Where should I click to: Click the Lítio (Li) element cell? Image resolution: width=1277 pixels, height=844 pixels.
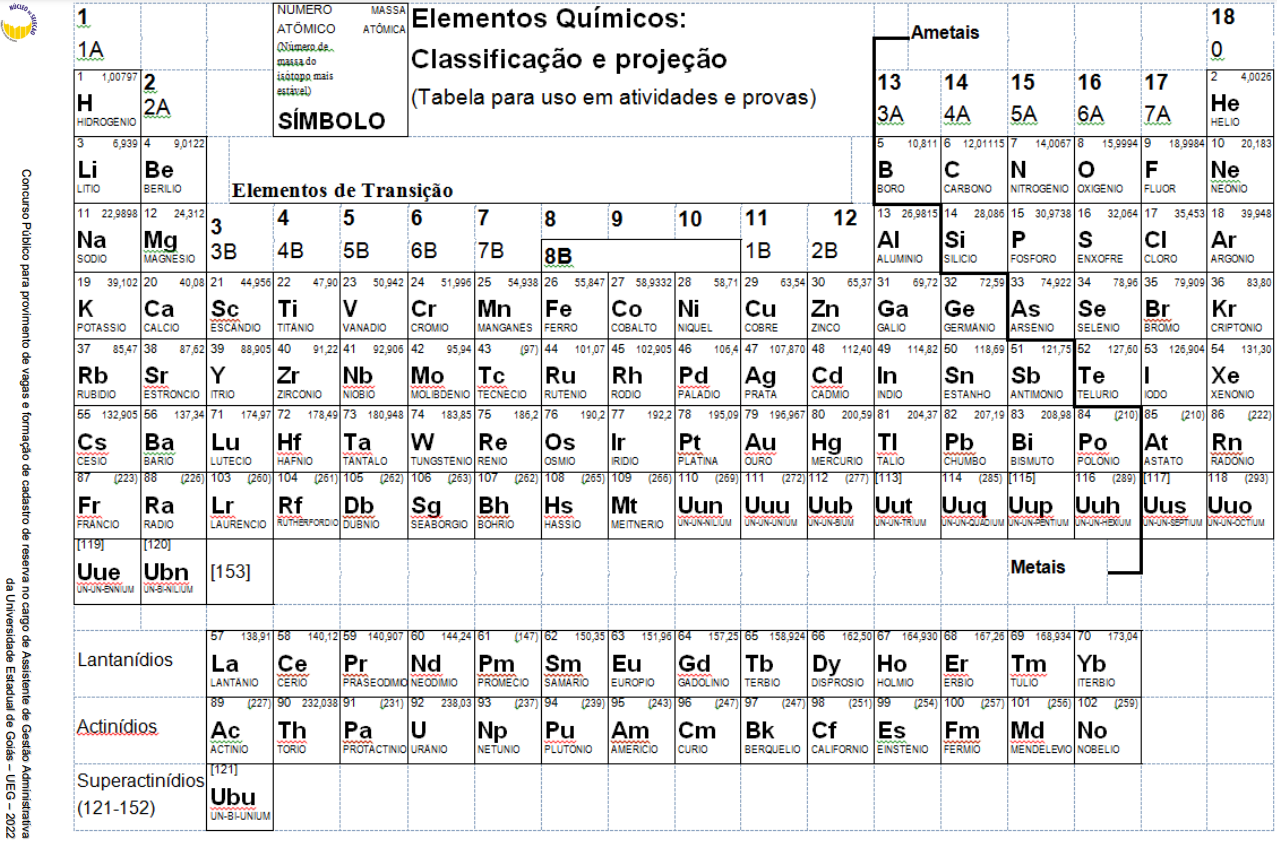click(107, 170)
